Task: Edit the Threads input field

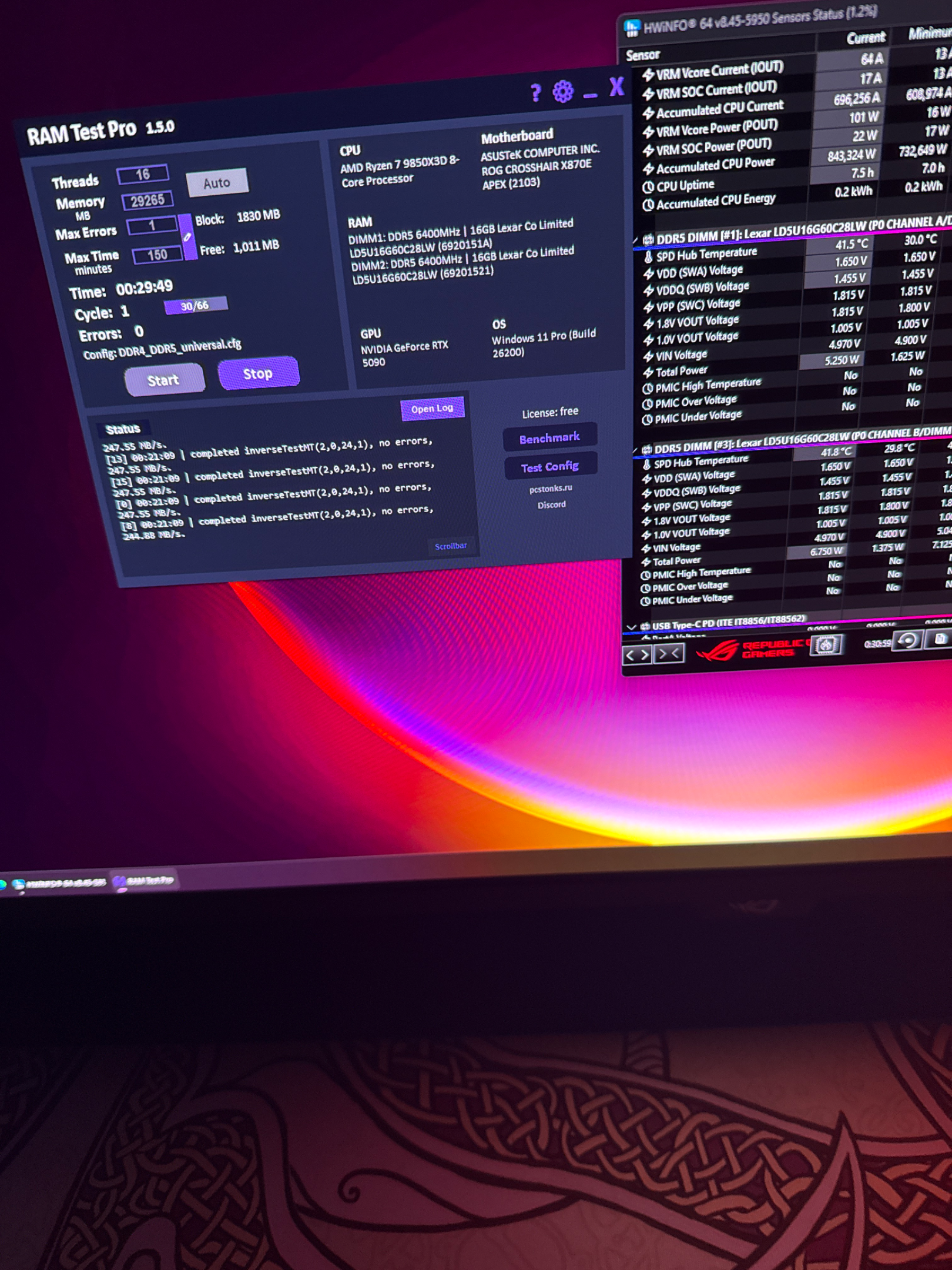Action: [143, 174]
